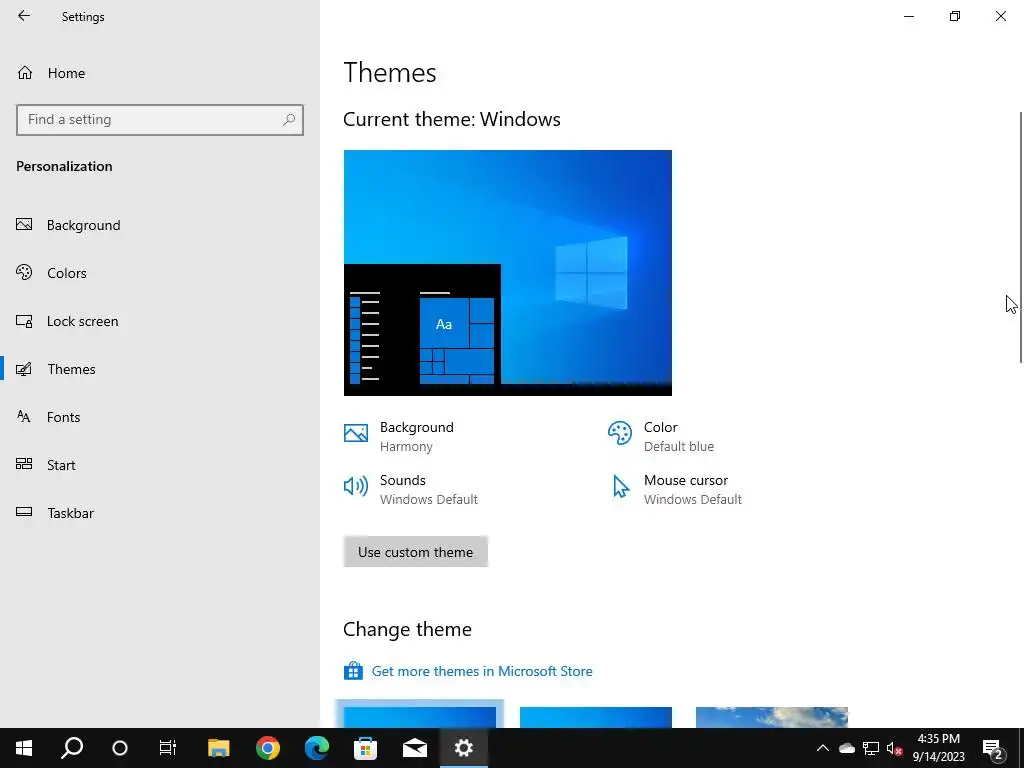This screenshot has width=1024, height=768.
Task: Click the Background picture icon under current theme
Action: 356,433
